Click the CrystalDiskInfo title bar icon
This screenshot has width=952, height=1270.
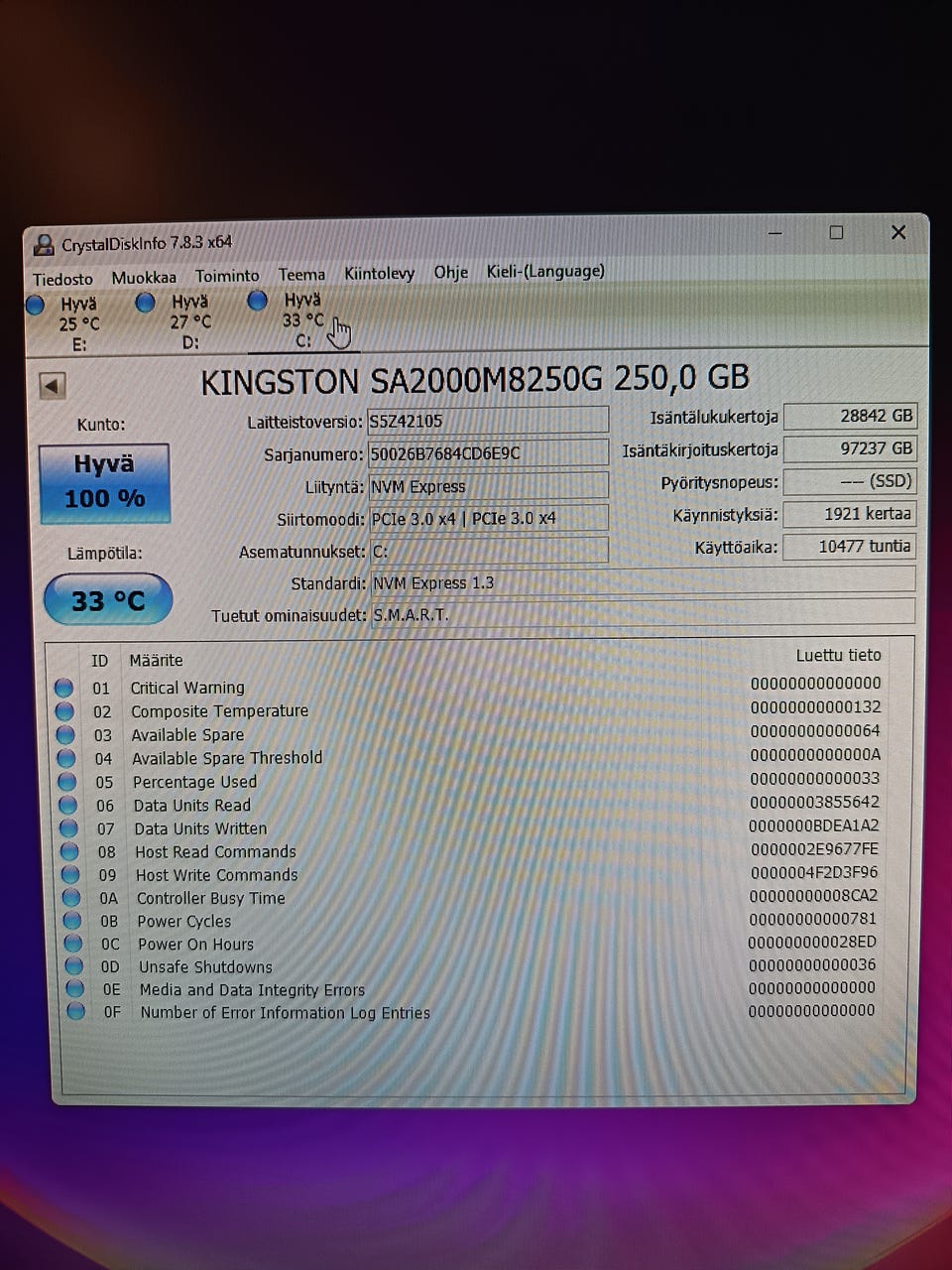(x=44, y=244)
